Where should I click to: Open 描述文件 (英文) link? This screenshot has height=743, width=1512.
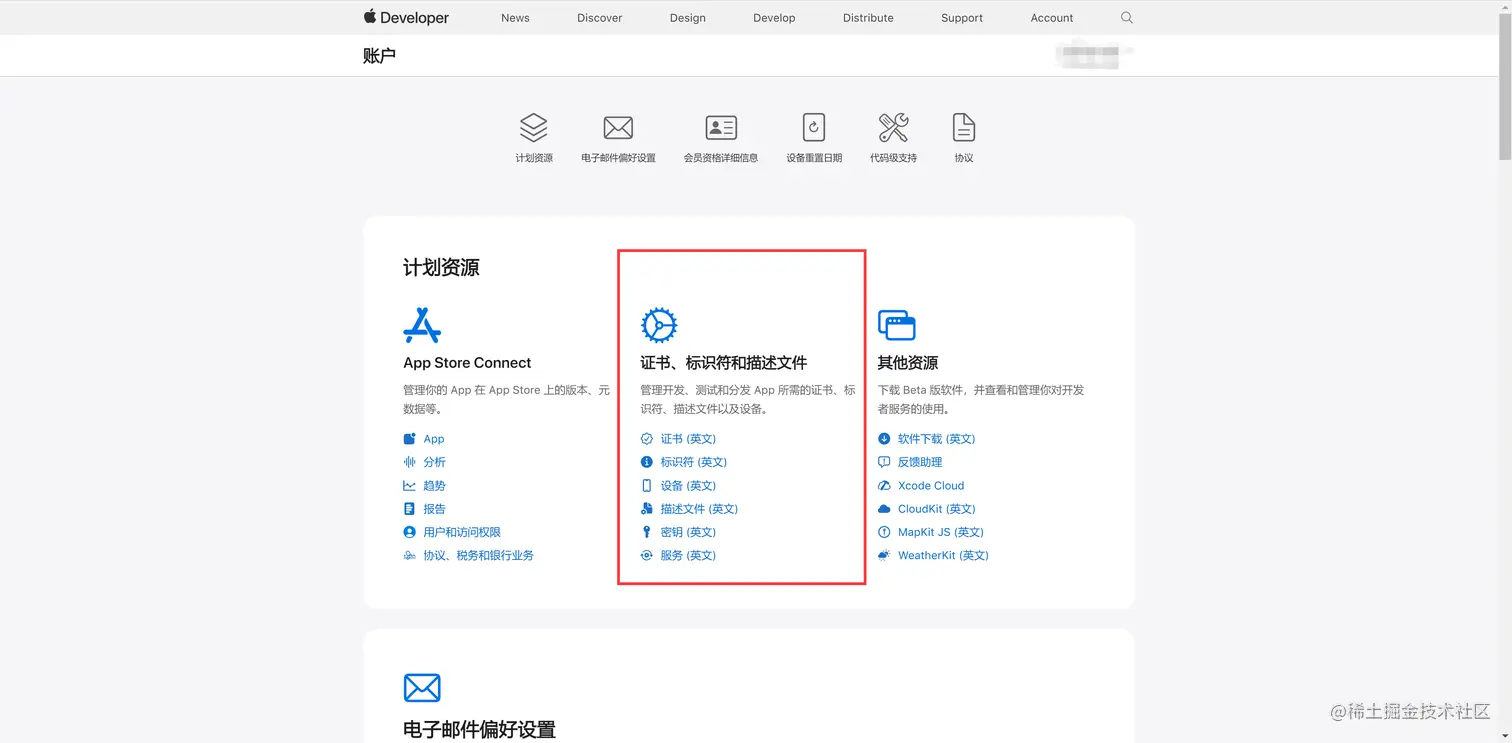click(700, 509)
